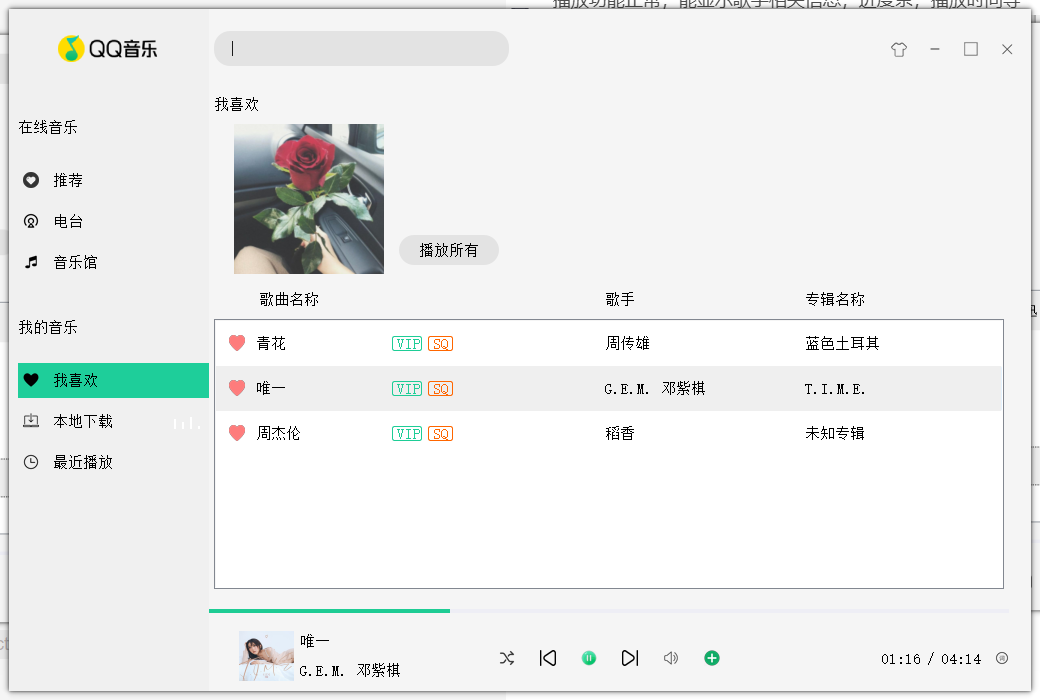The image size is (1040, 700).
Task: Unlike the 周杰伦 row via heart
Action: tap(237, 433)
